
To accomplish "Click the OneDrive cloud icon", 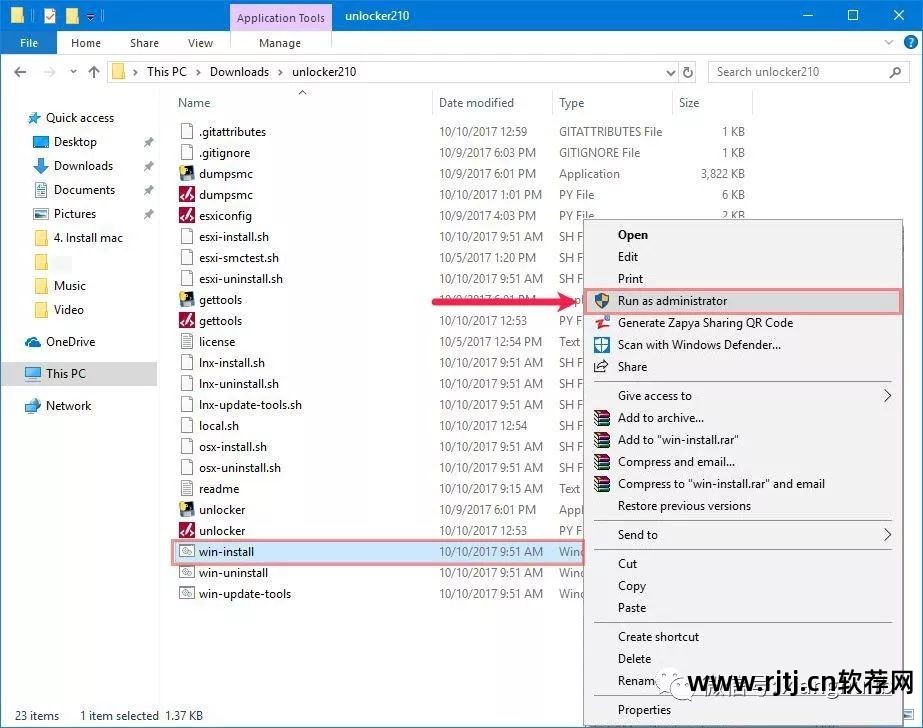I will pyautogui.click(x=33, y=342).
